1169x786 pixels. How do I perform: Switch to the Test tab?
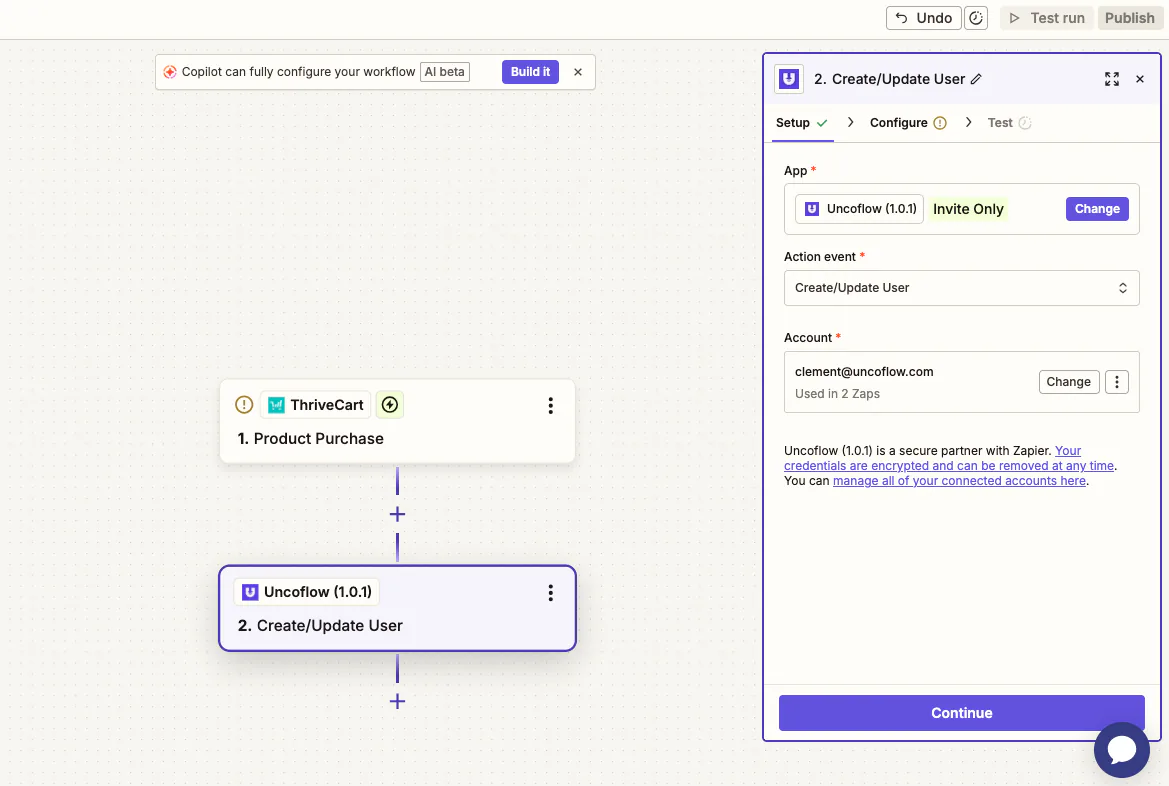point(1009,122)
